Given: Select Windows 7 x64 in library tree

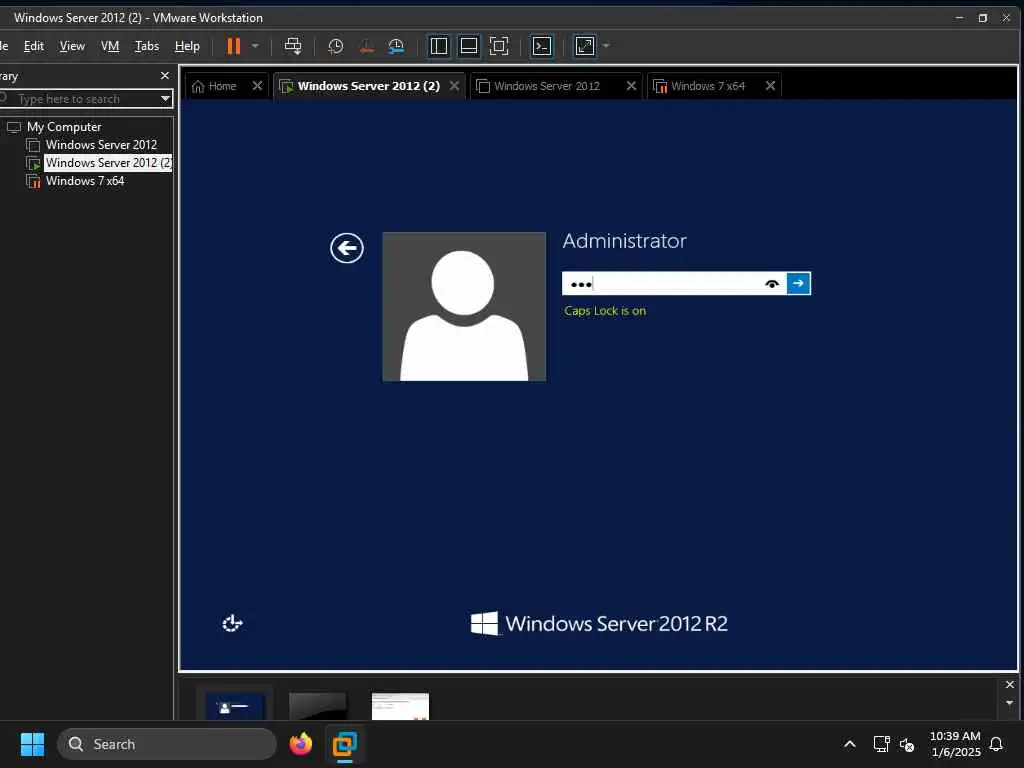Looking at the screenshot, I should 85,181.
